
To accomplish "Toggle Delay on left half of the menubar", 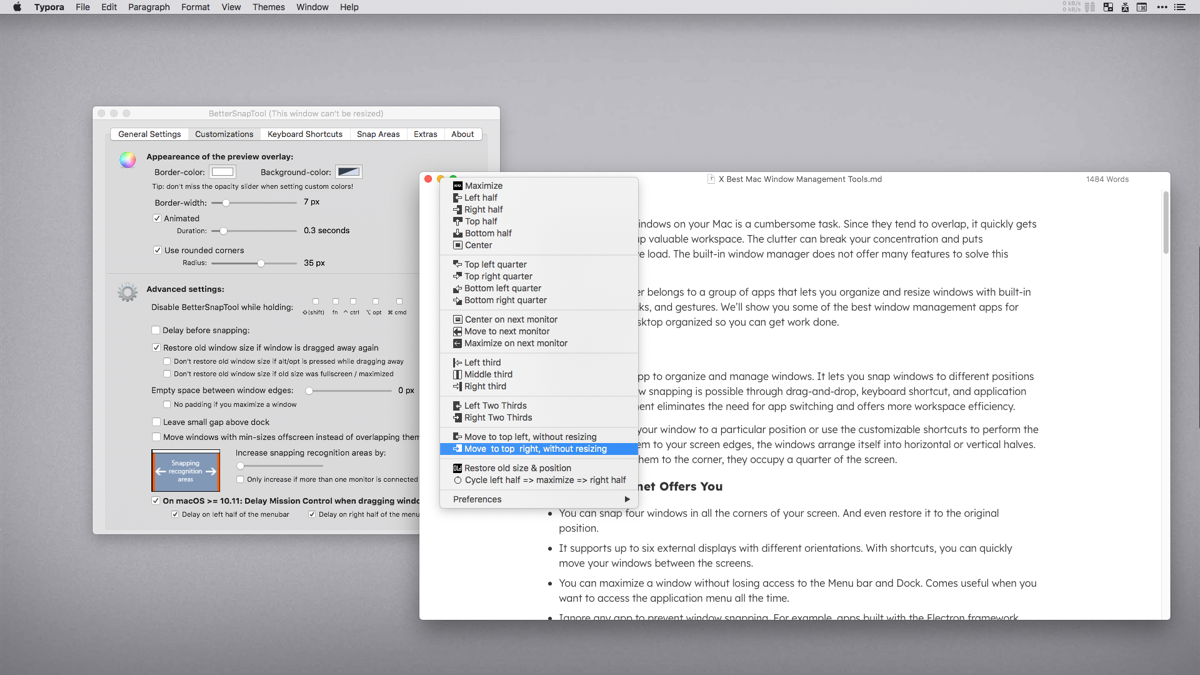I will (175, 514).
